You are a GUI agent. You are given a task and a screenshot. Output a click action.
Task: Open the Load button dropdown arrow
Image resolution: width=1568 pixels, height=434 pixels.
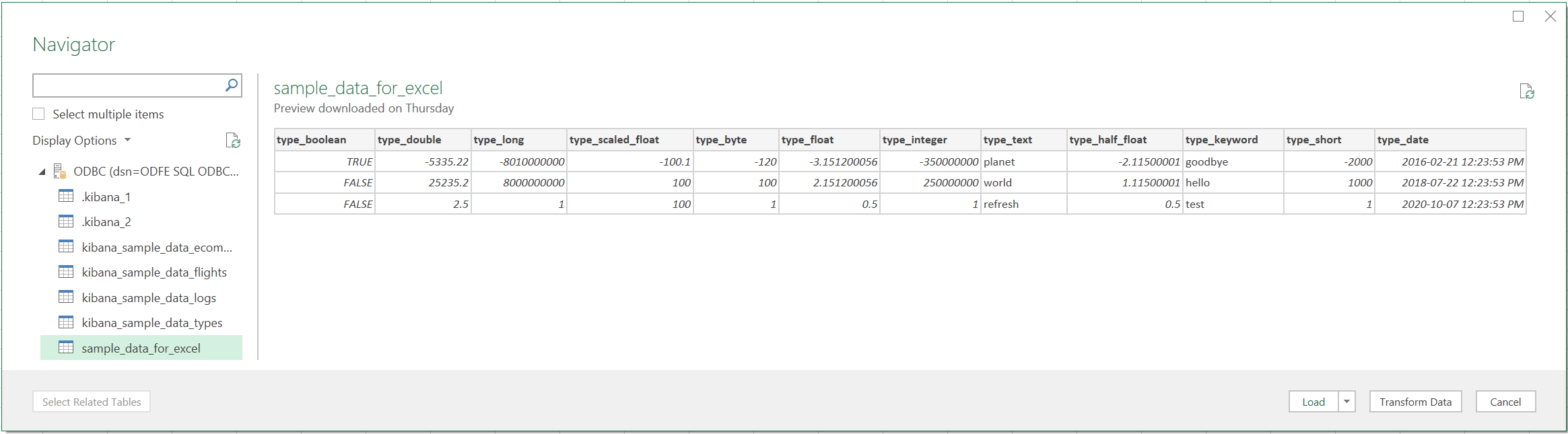point(1347,402)
